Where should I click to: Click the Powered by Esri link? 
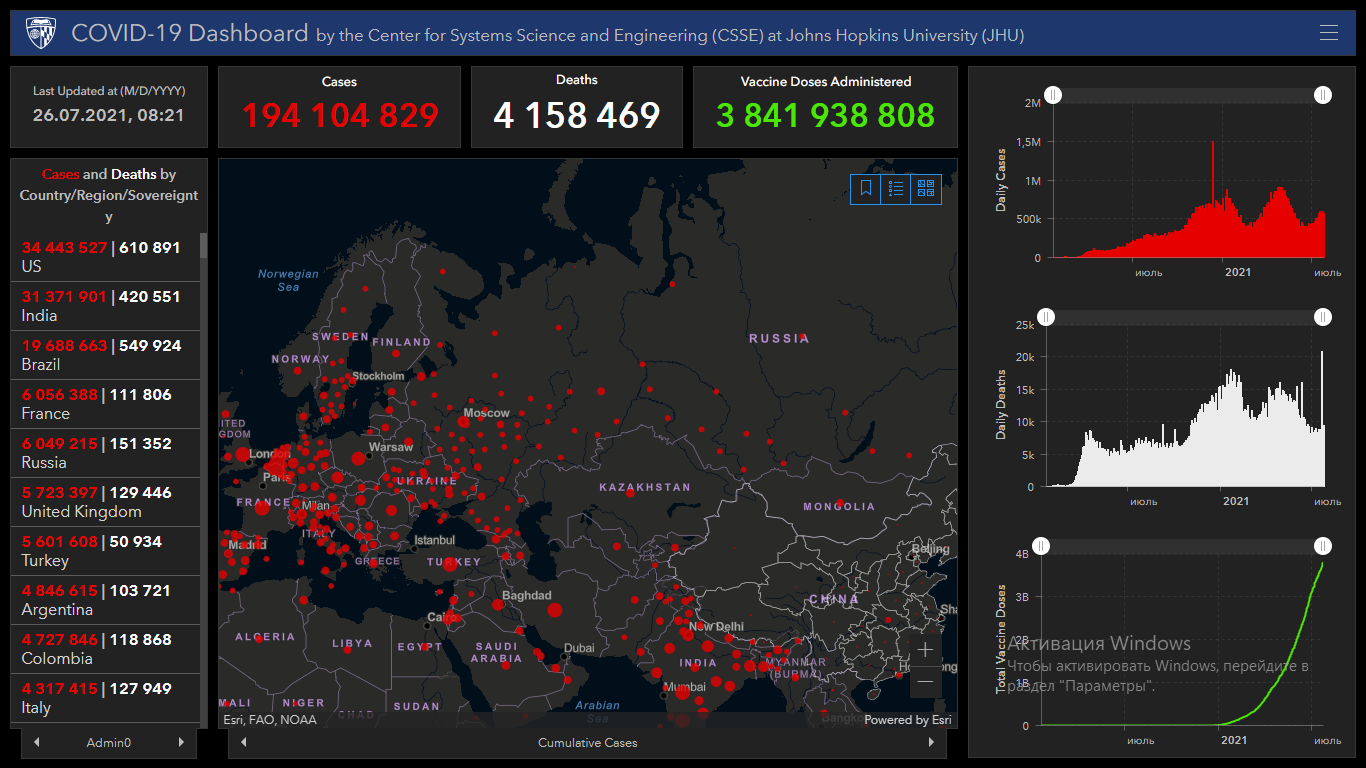[x=908, y=720]
